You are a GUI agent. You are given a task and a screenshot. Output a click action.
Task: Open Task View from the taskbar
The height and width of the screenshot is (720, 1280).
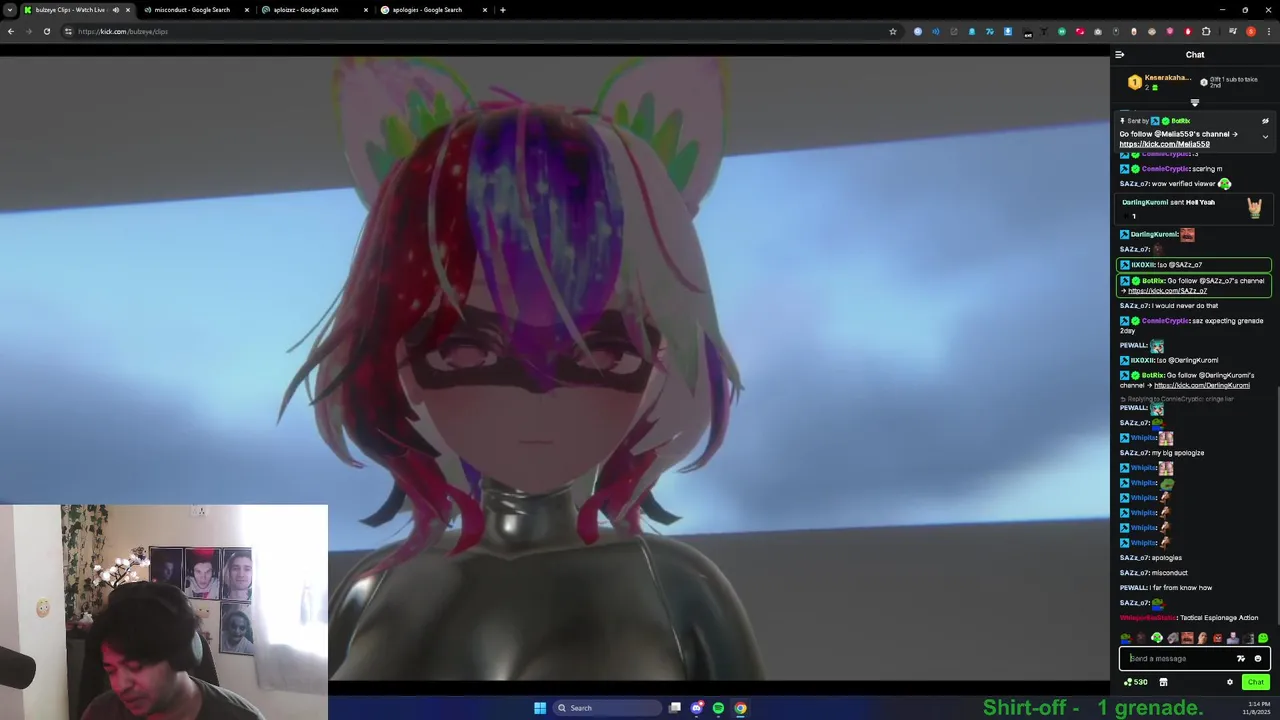(x=675, y=708)
